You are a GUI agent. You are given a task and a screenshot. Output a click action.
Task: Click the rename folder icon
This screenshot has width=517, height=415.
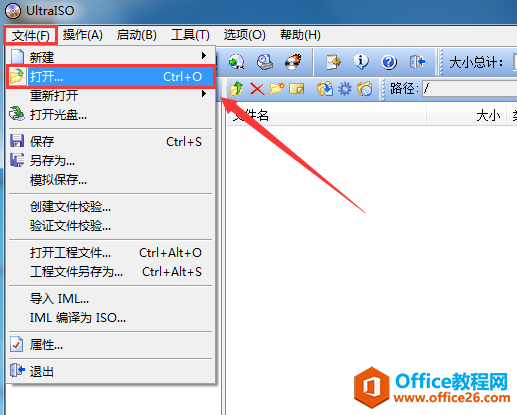point(297,89)
